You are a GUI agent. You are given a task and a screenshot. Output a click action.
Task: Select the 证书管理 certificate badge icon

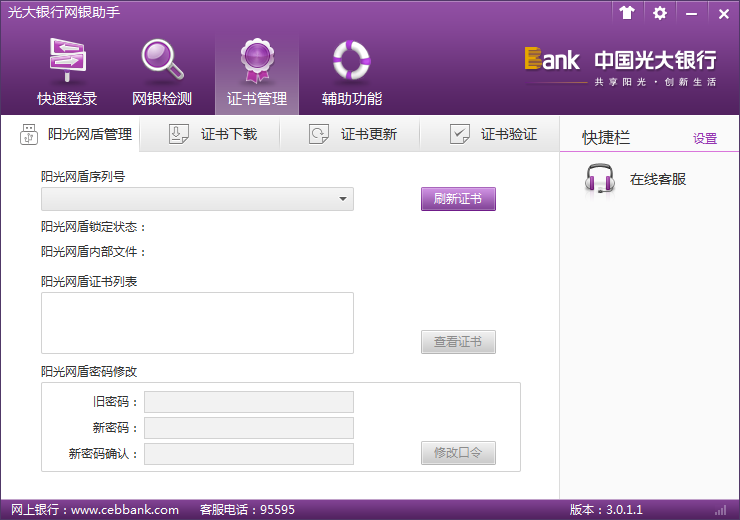[257, 61]
